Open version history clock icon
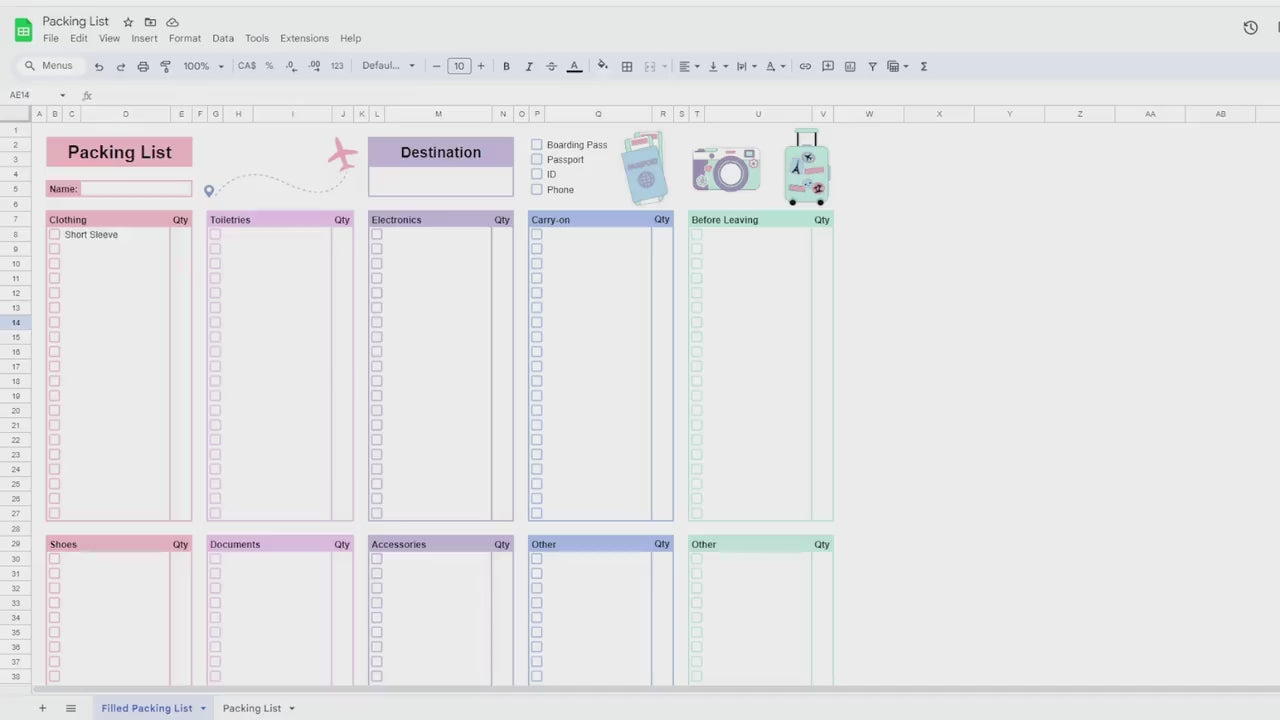This screenshot has width=1280, height=720. [1250, 28]
